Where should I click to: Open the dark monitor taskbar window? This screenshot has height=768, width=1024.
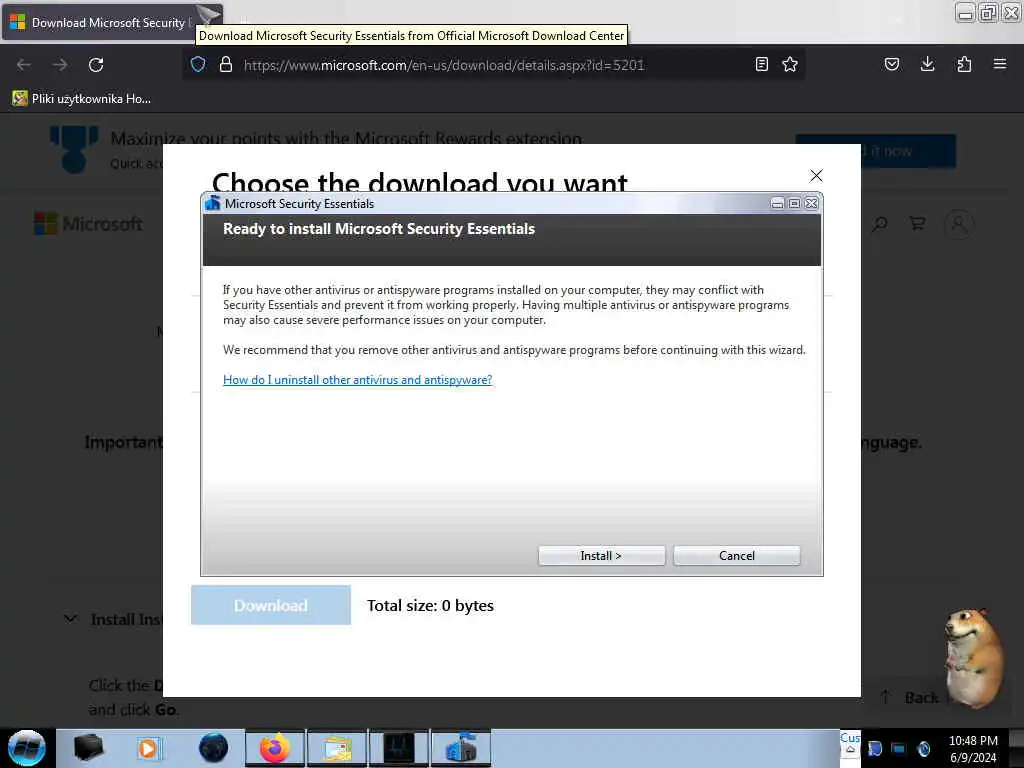pyautogui.click(x=399, y=748)
